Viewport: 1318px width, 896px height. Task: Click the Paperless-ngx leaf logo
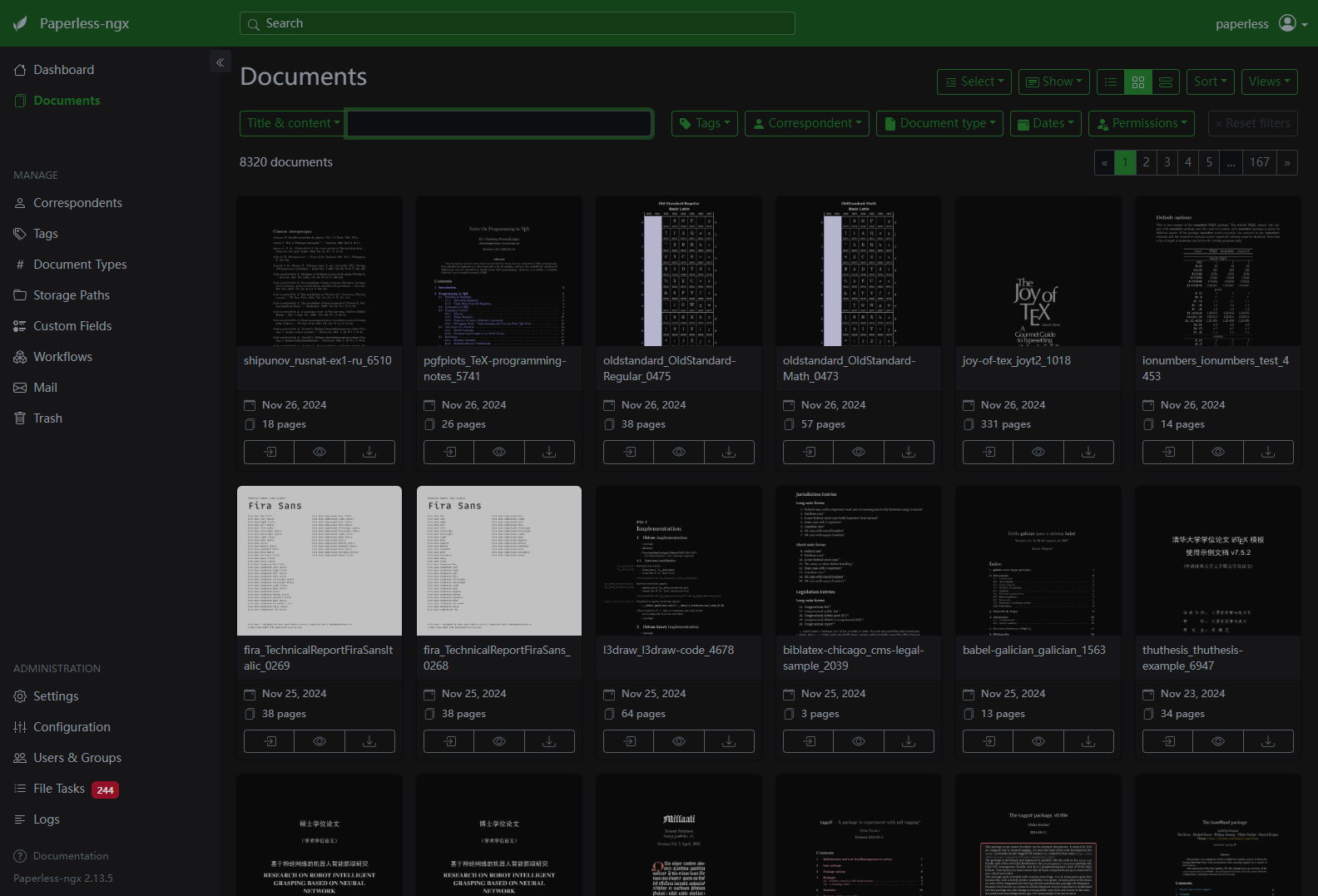(x=20, y=23)
